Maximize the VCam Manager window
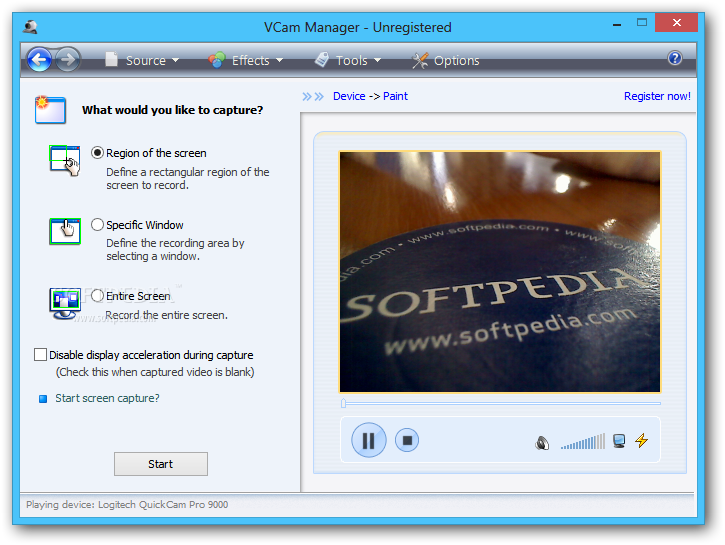 tap(642, 22)
